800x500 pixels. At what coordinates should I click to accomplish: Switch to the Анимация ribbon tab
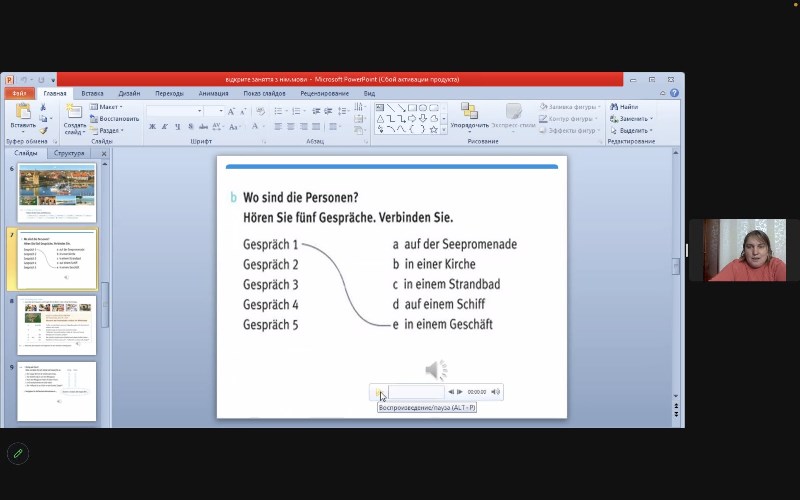[x=214, y=93]
